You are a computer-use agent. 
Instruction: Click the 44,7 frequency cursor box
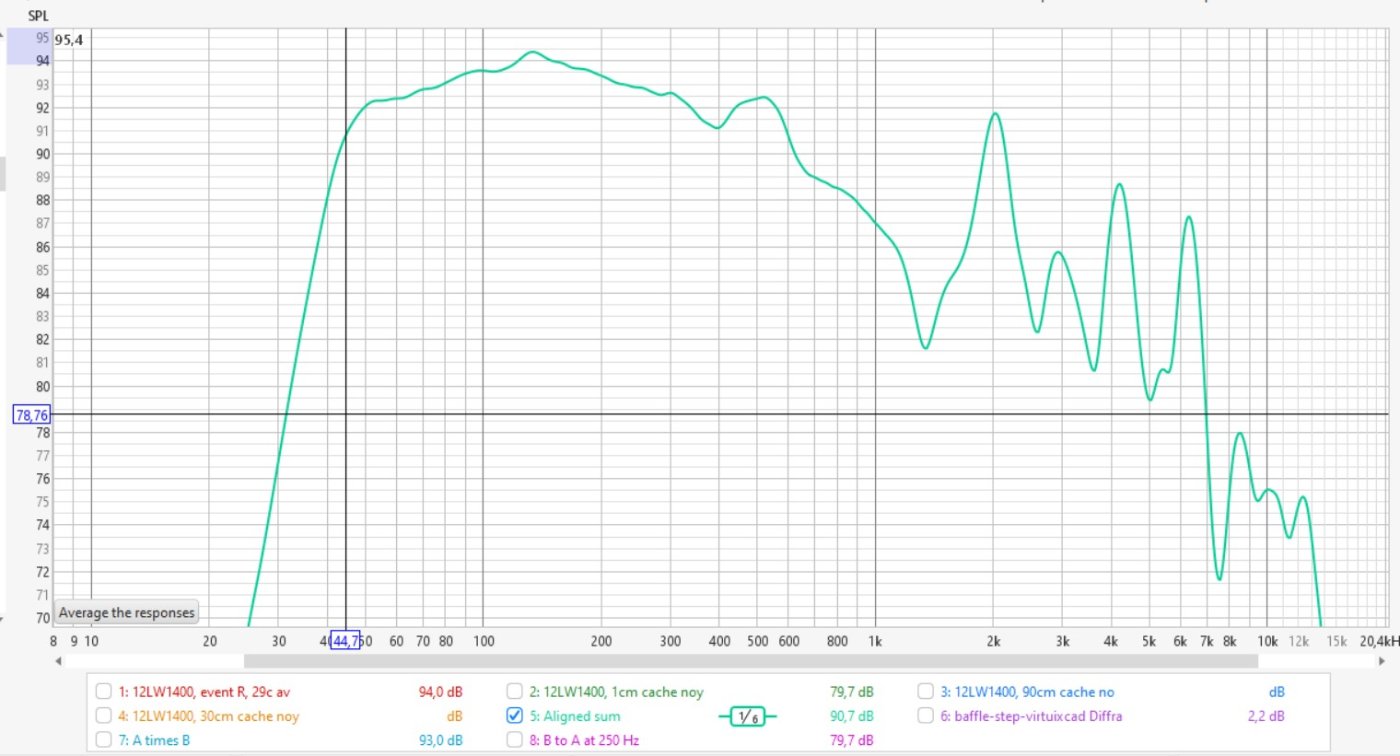345,641
